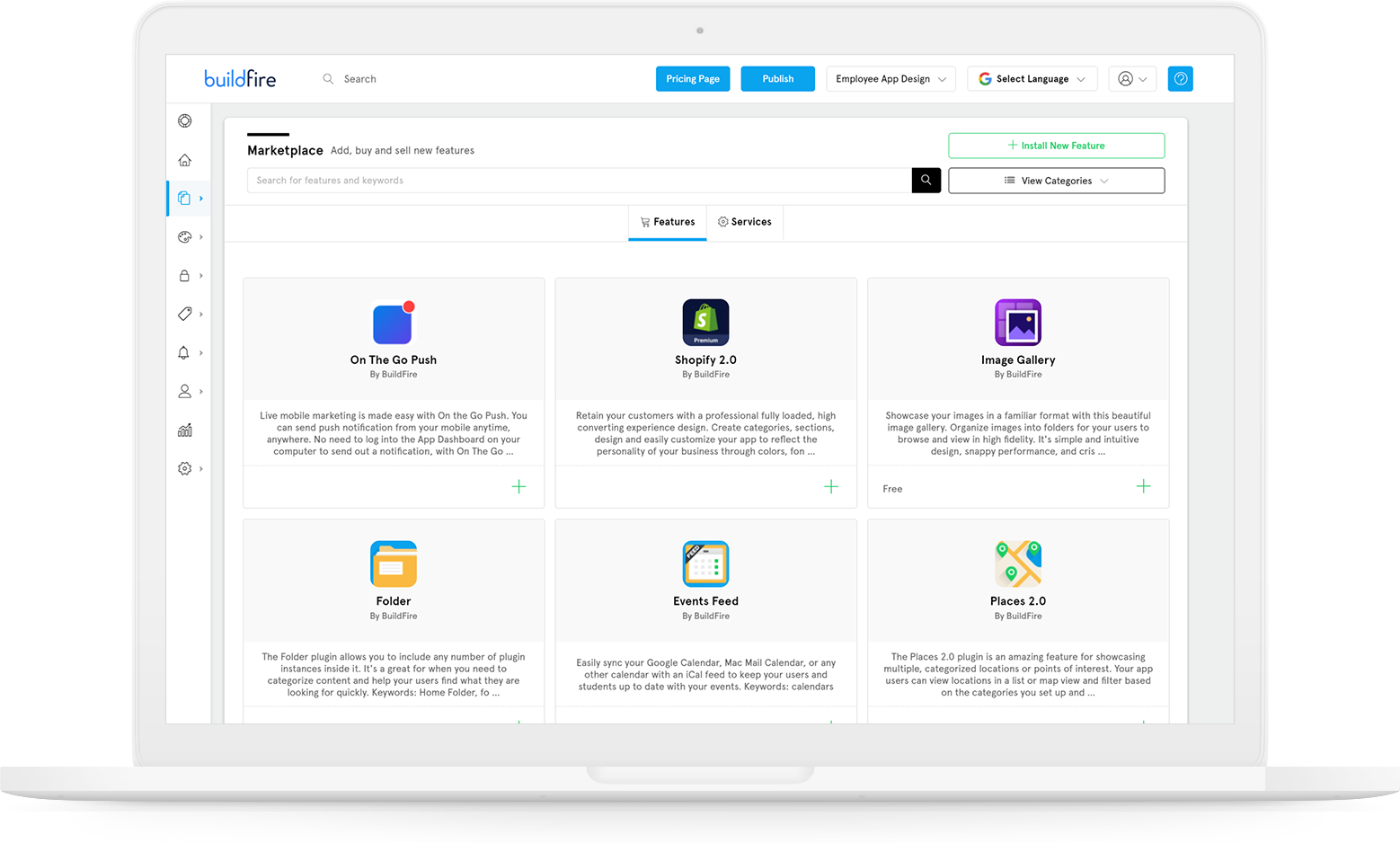The width and height of the screenshot is (1400, 843).
Task: Add Image Gallery with plus icon
Action: [x=1143, y=486]
